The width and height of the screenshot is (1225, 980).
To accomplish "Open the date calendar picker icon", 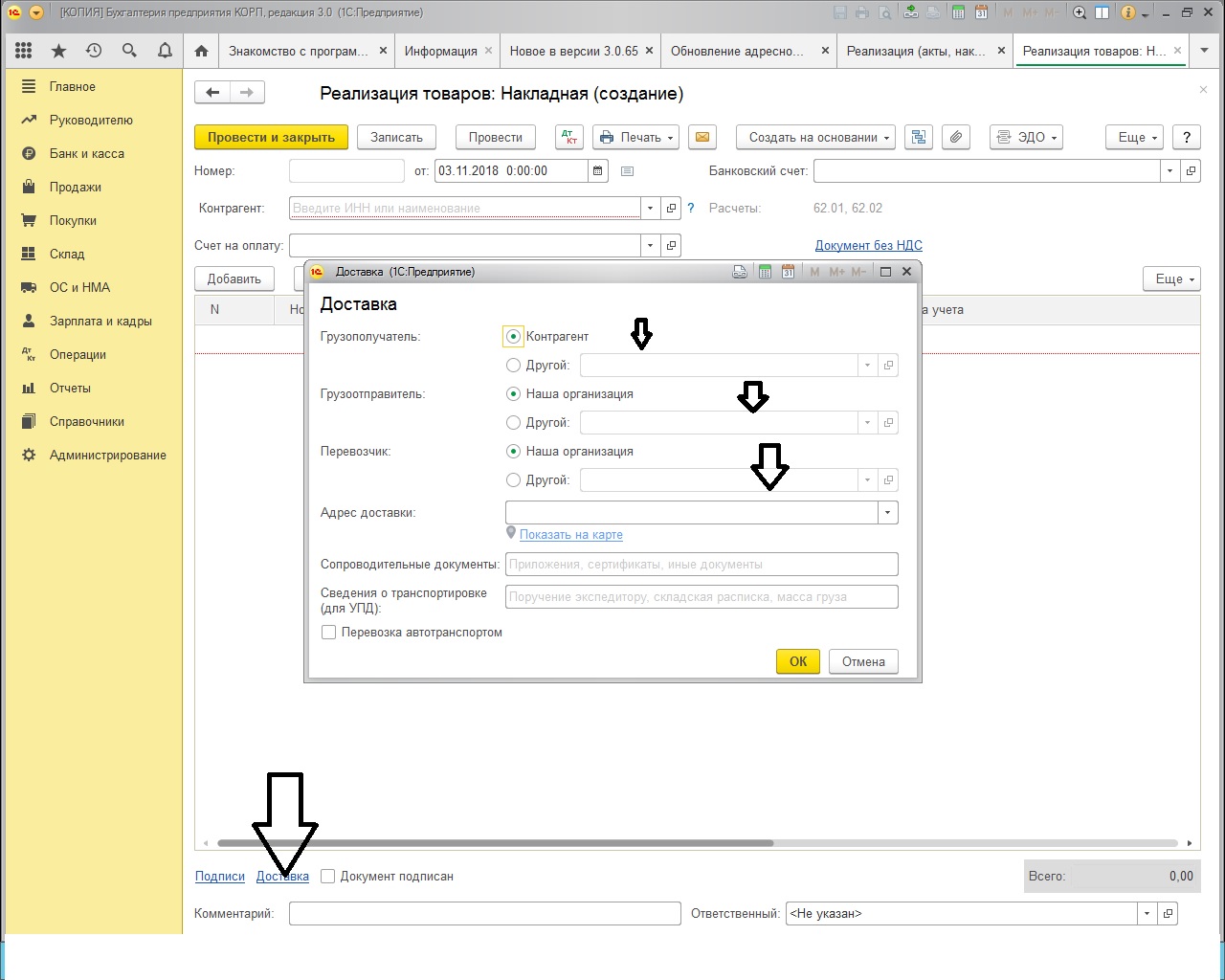I will coord(599,171).
